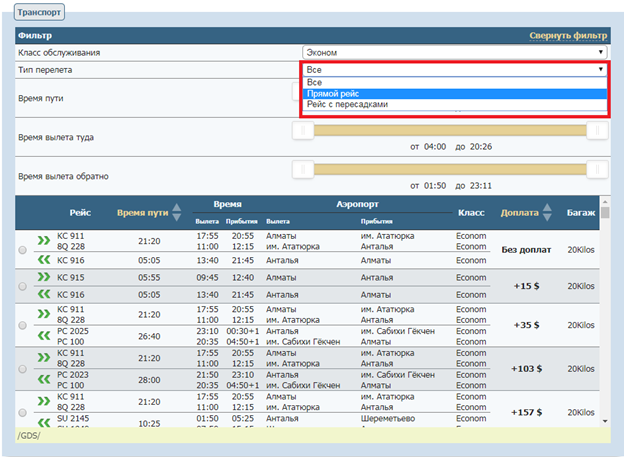
Task: Click right handle of Время вылета туда slider
Action: pyautogui.click(x=597, y=131)
